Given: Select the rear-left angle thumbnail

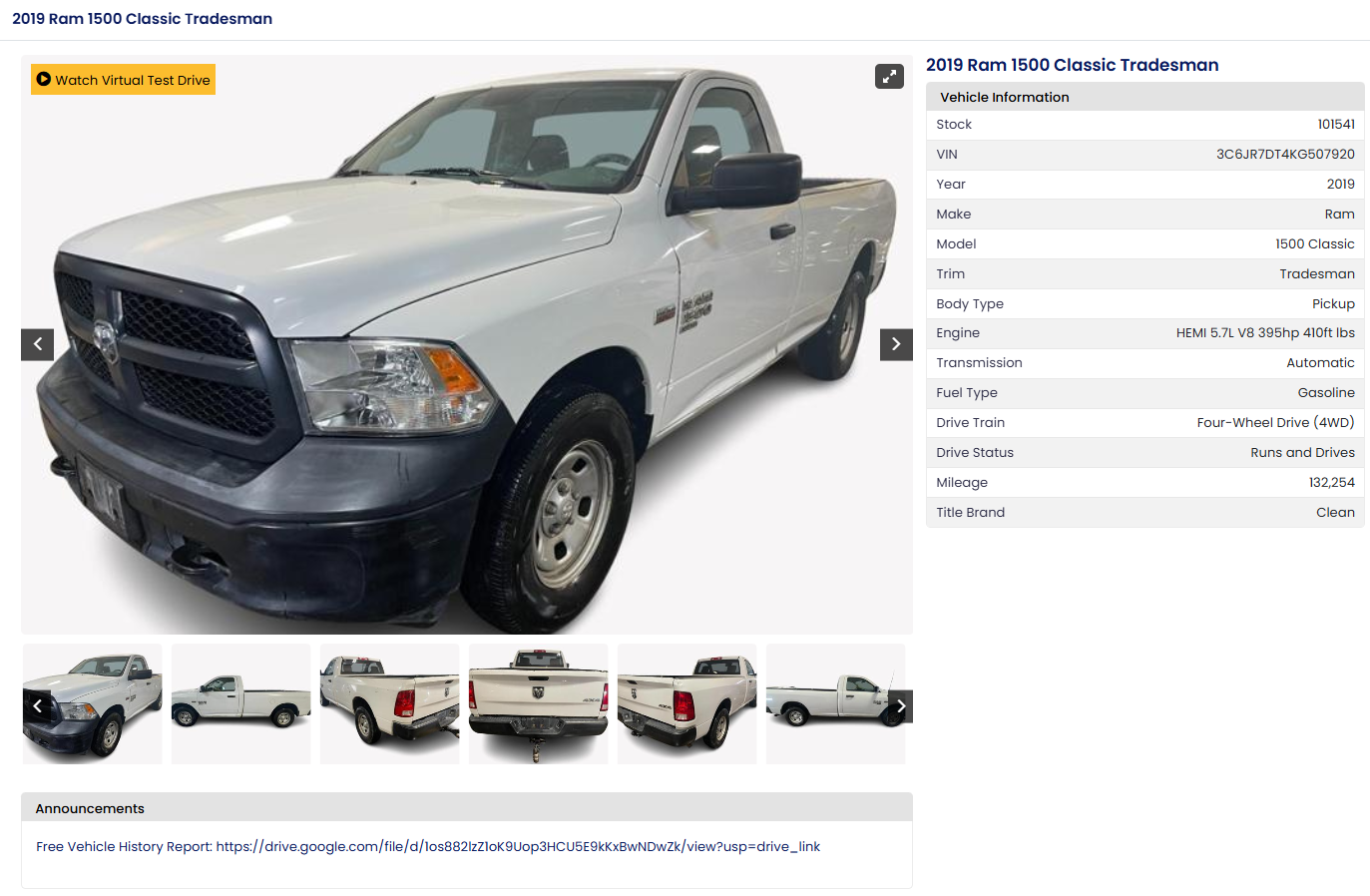Looking at the screenshot, I should click(x=390, y=704).
